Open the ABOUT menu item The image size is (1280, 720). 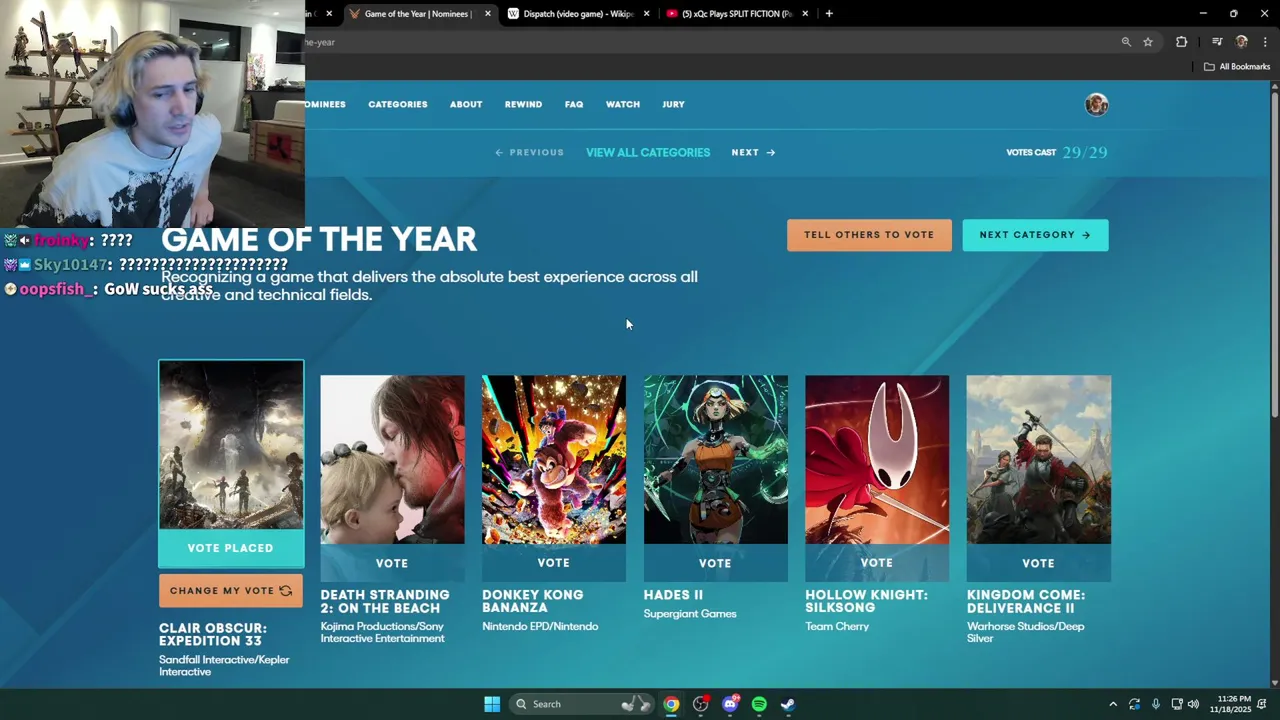[466, 104]
